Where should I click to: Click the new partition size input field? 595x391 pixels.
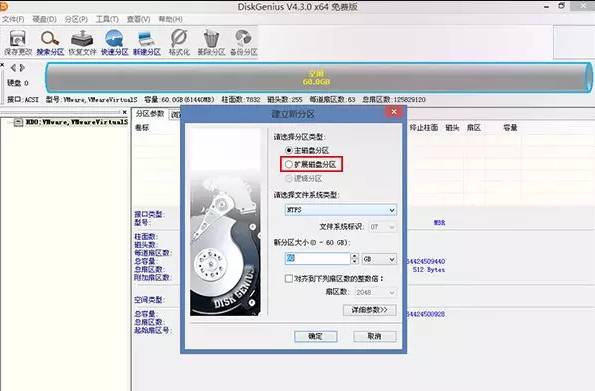tap(318, 259)
